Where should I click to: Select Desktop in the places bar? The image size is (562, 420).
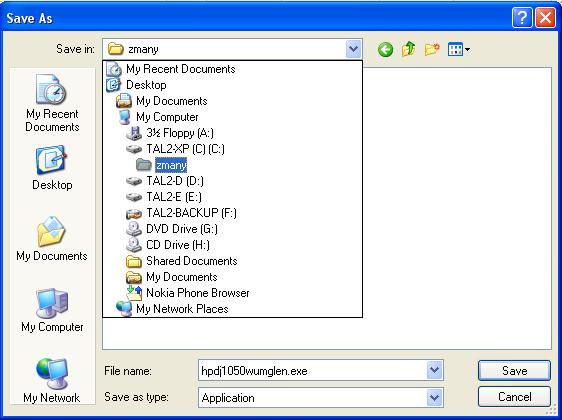pos(52,167)
